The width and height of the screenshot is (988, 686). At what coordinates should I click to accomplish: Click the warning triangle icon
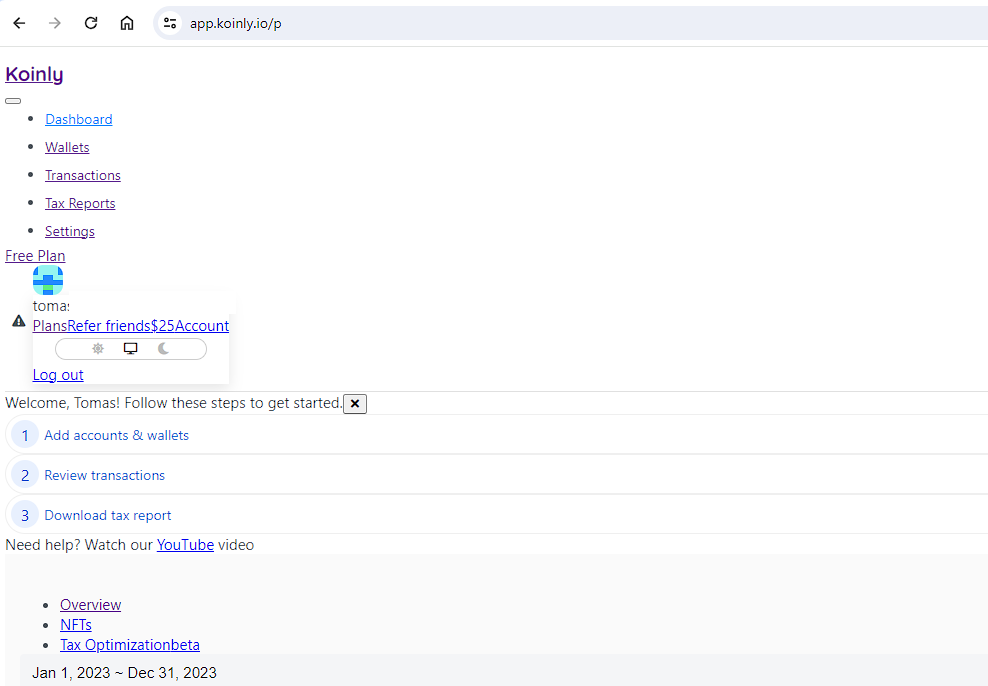click(19, 321)
